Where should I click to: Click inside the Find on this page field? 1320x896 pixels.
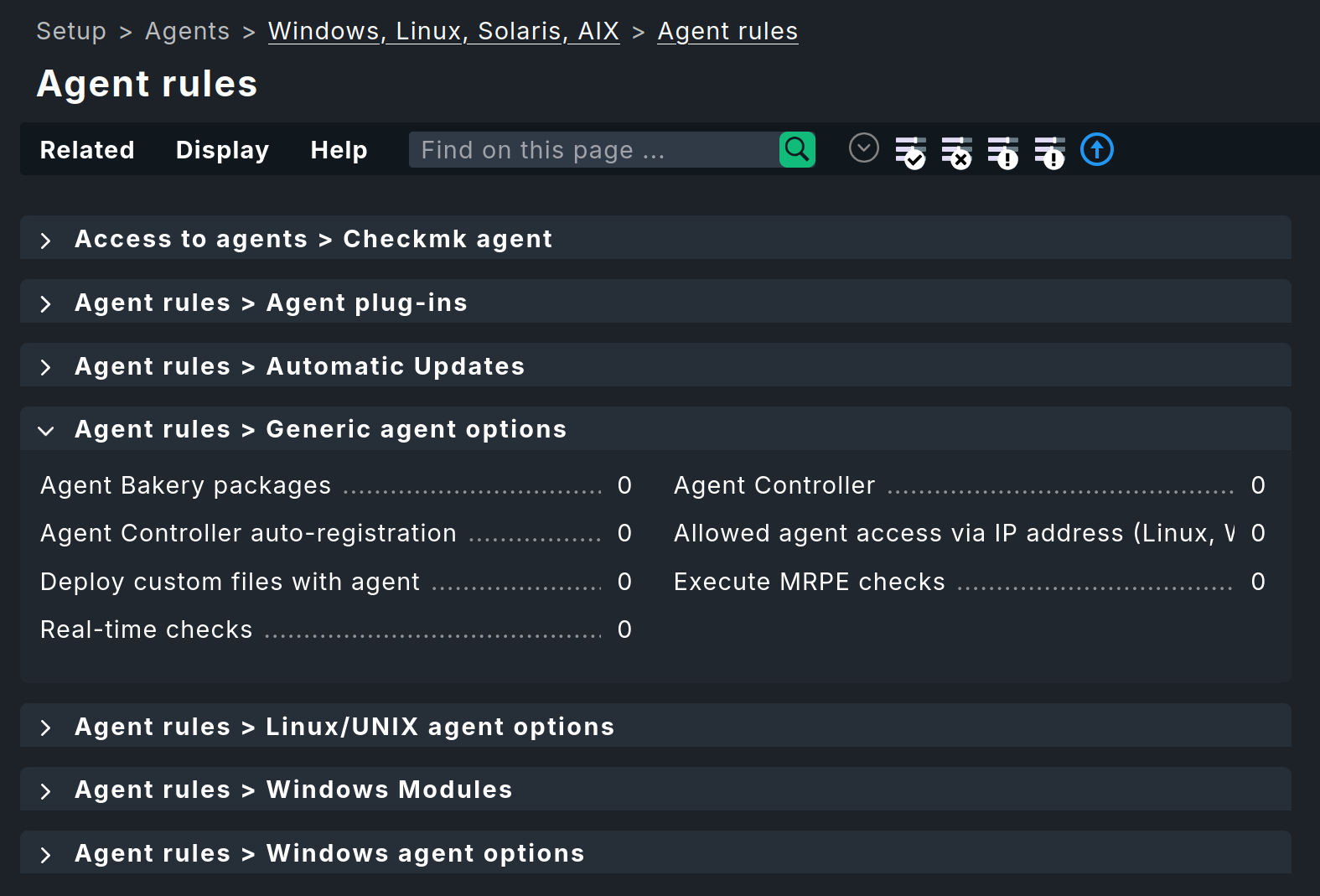click(x=587, y=149)
